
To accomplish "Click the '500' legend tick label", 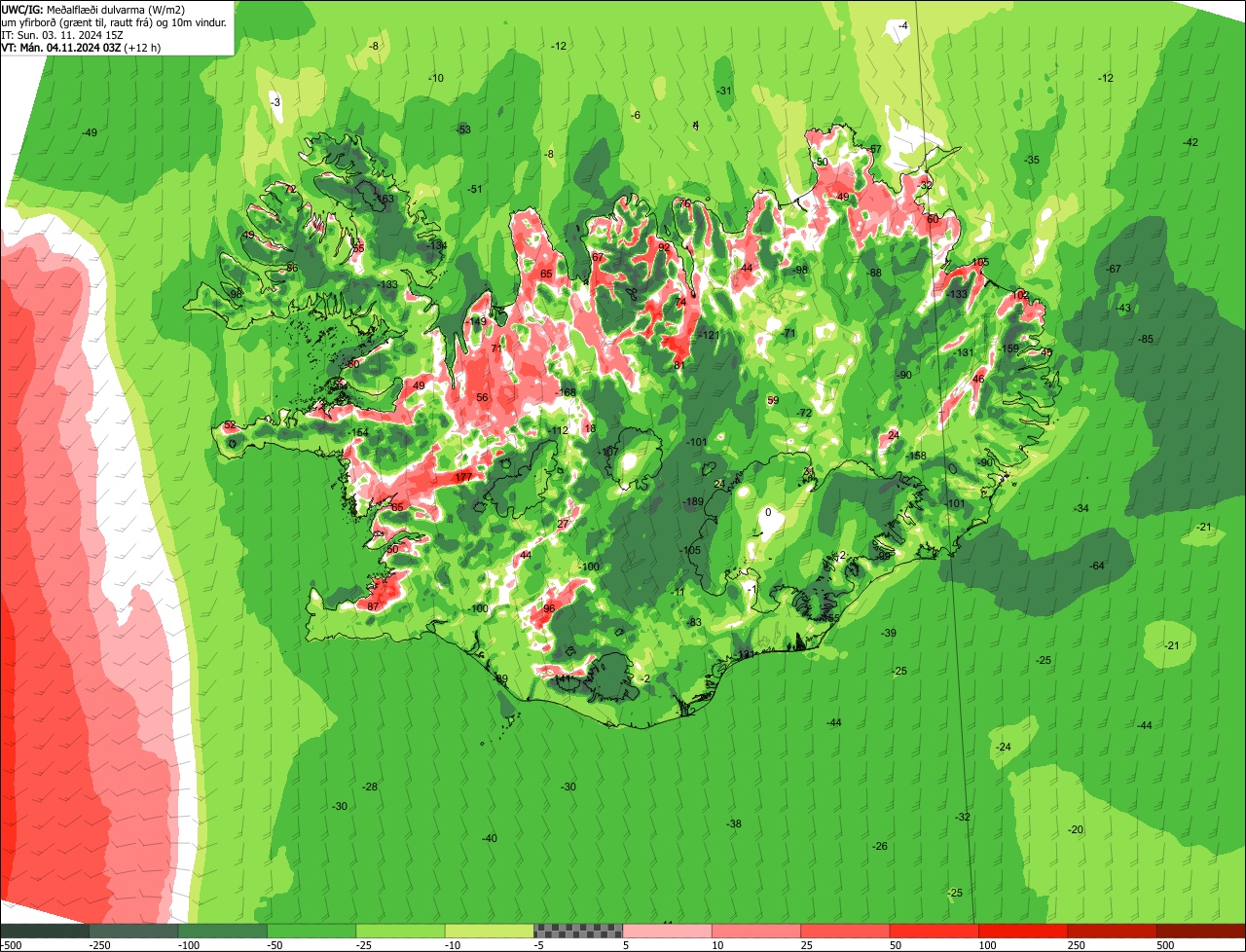I will pyautogui.click(x=1165, y=945).
